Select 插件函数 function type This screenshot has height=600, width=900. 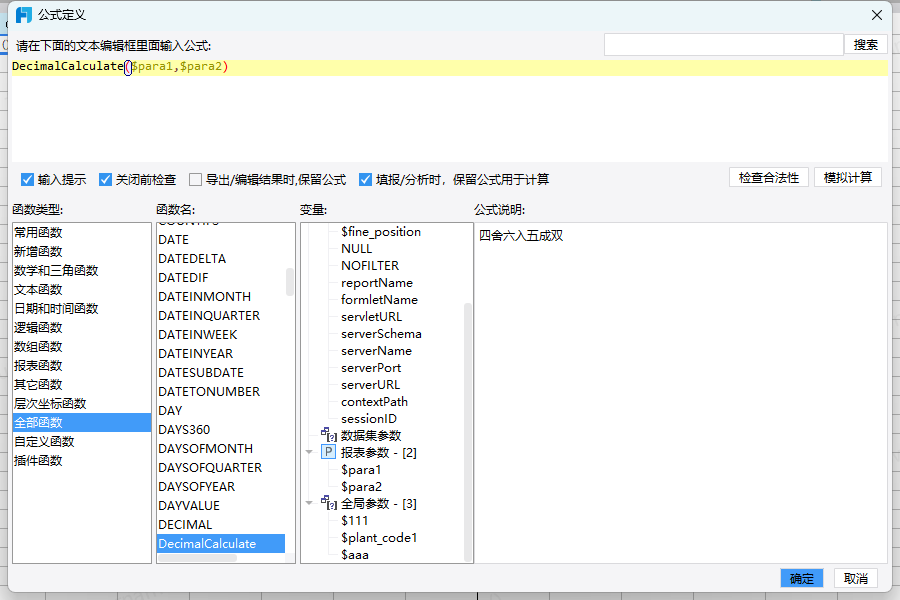(x=82, y=460)
